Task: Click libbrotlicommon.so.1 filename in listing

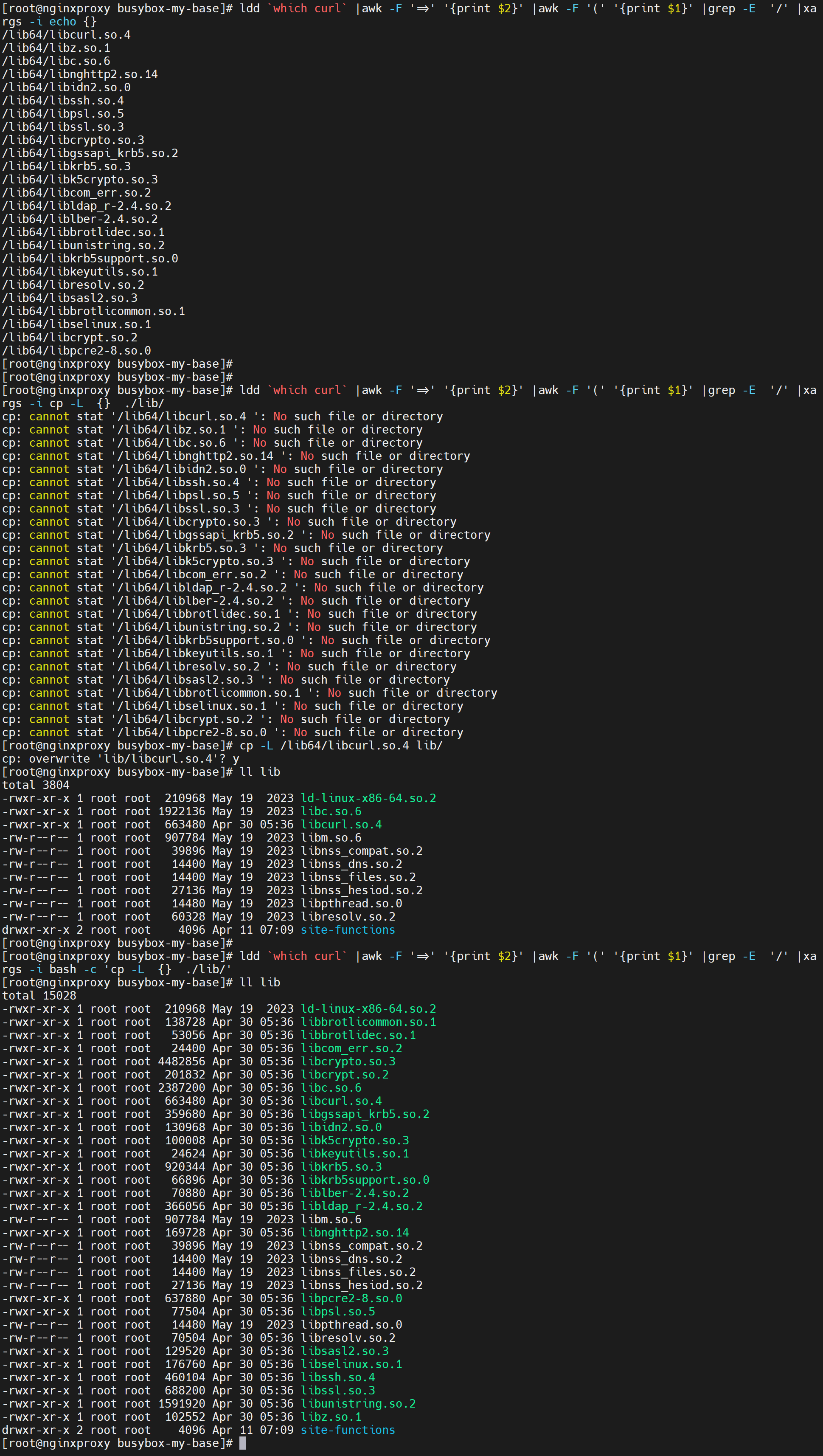Action: (x=368, y=1022)
